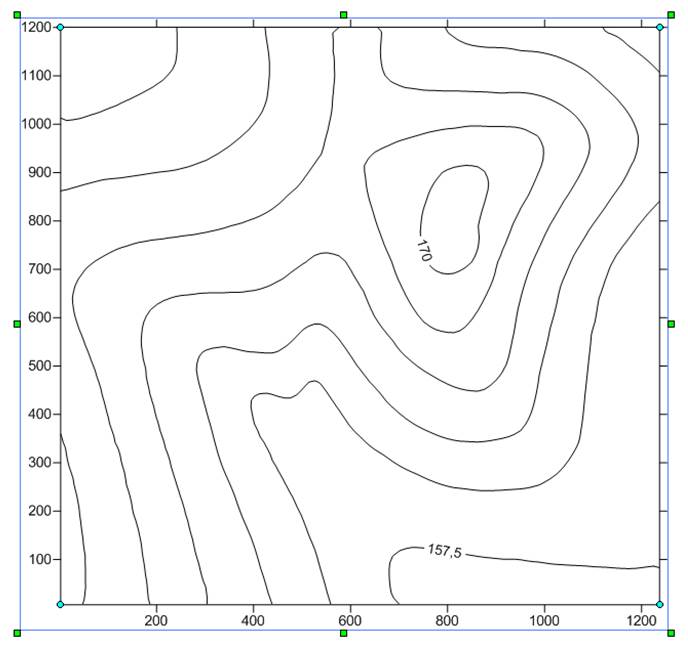Click the cyan circle at the map's bottom-left corner

[61, 604]
